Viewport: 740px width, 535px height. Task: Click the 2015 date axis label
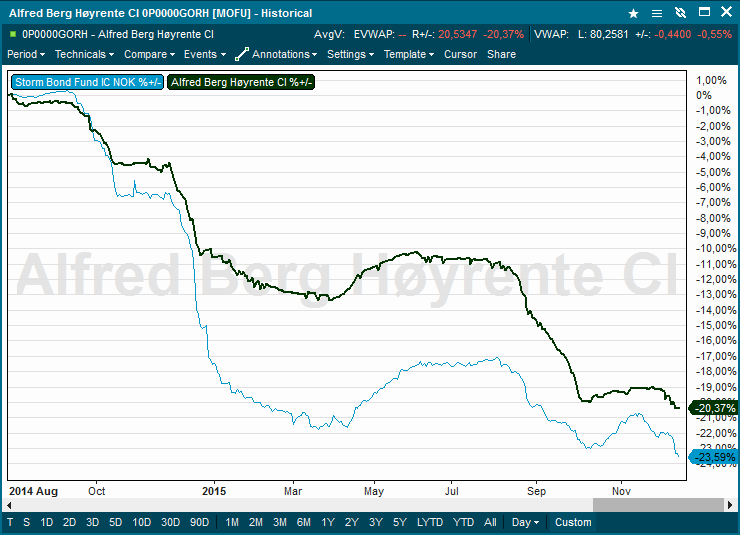click(x=214, y=491)
